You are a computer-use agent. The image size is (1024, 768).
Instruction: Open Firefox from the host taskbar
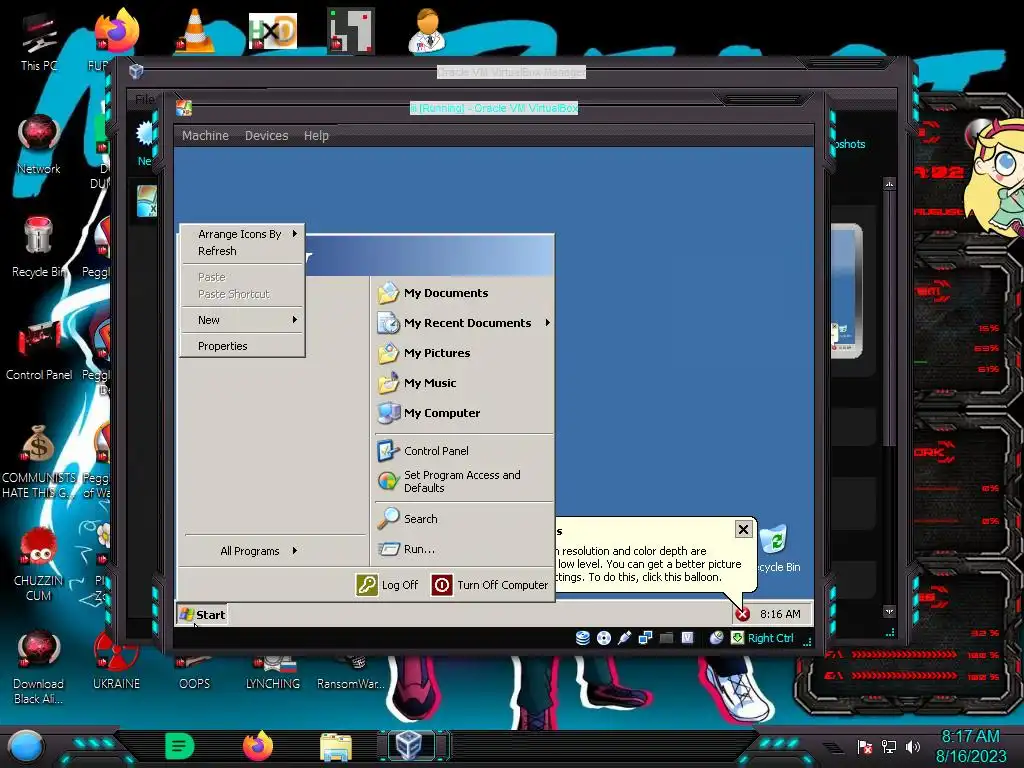(x=257, y=746)
